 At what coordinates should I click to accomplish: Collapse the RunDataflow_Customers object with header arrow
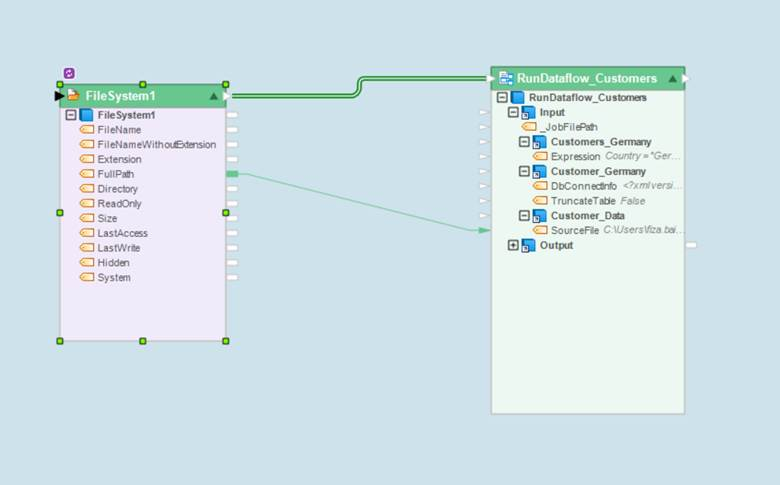pyautogui.click(x=673, y=78)
